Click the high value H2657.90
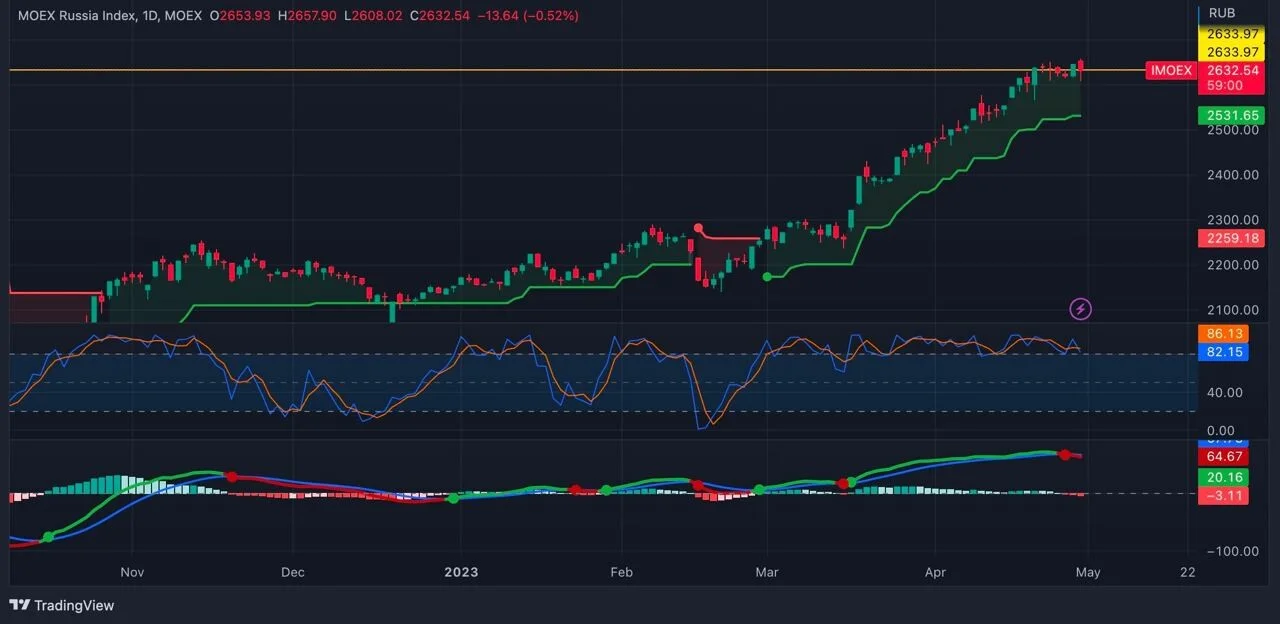The width and height of the screenshot is (1280, 624). click(x=308, y=16)
